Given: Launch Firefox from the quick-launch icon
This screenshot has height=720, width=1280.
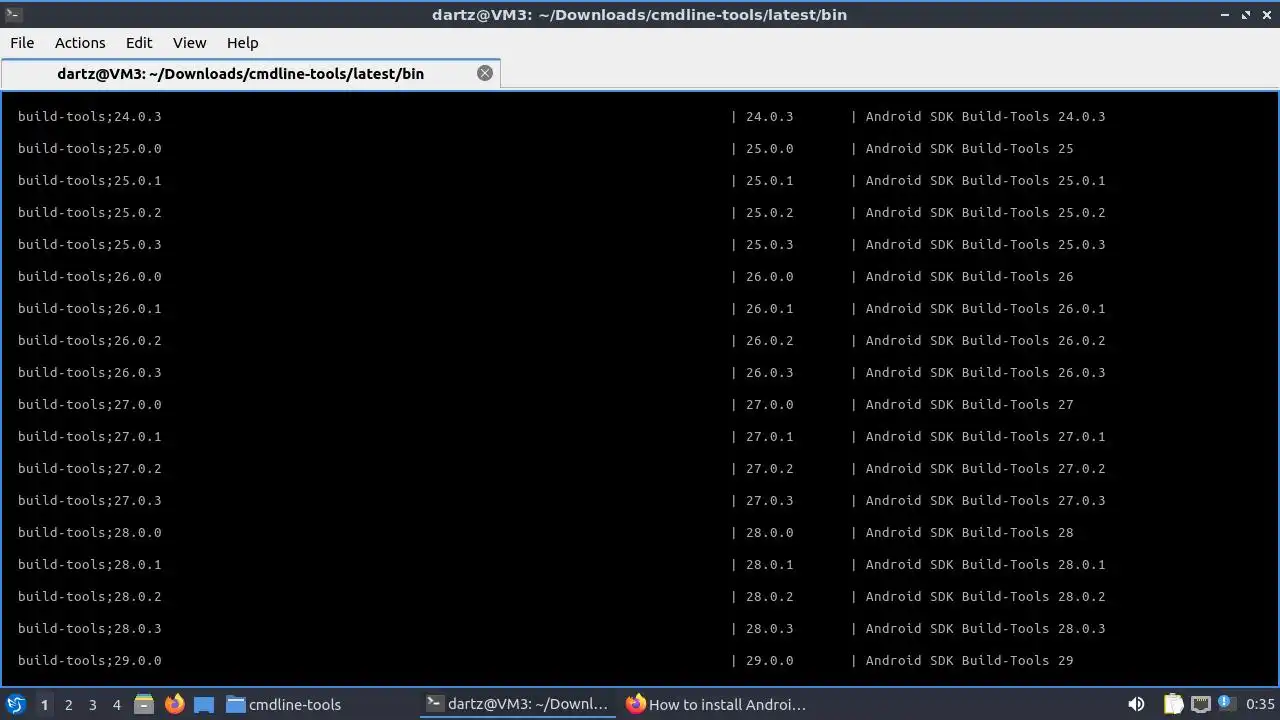Looking at the screenshot, I should tap(174, 705).
